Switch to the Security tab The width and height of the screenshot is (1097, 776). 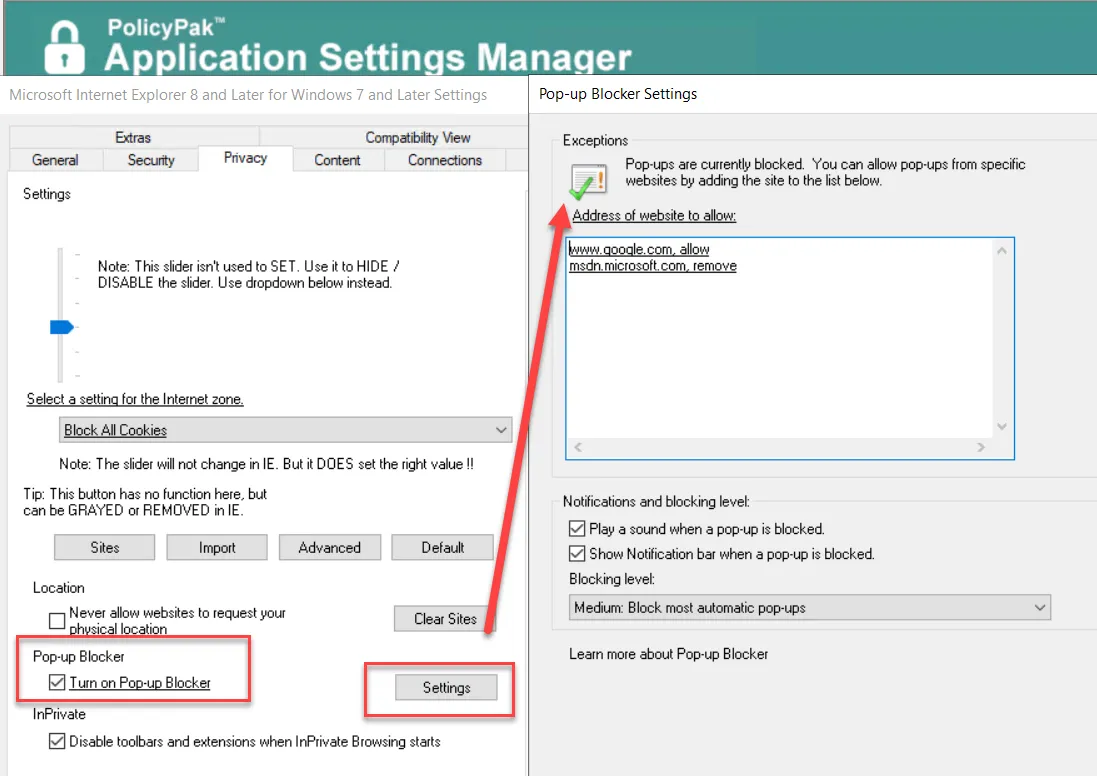151,160
